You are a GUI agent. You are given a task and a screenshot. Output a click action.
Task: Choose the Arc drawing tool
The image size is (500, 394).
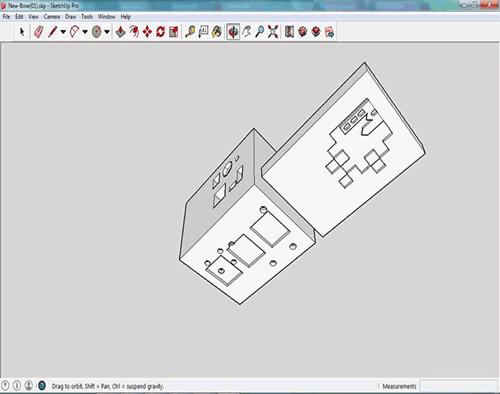(x=74, y=32)
